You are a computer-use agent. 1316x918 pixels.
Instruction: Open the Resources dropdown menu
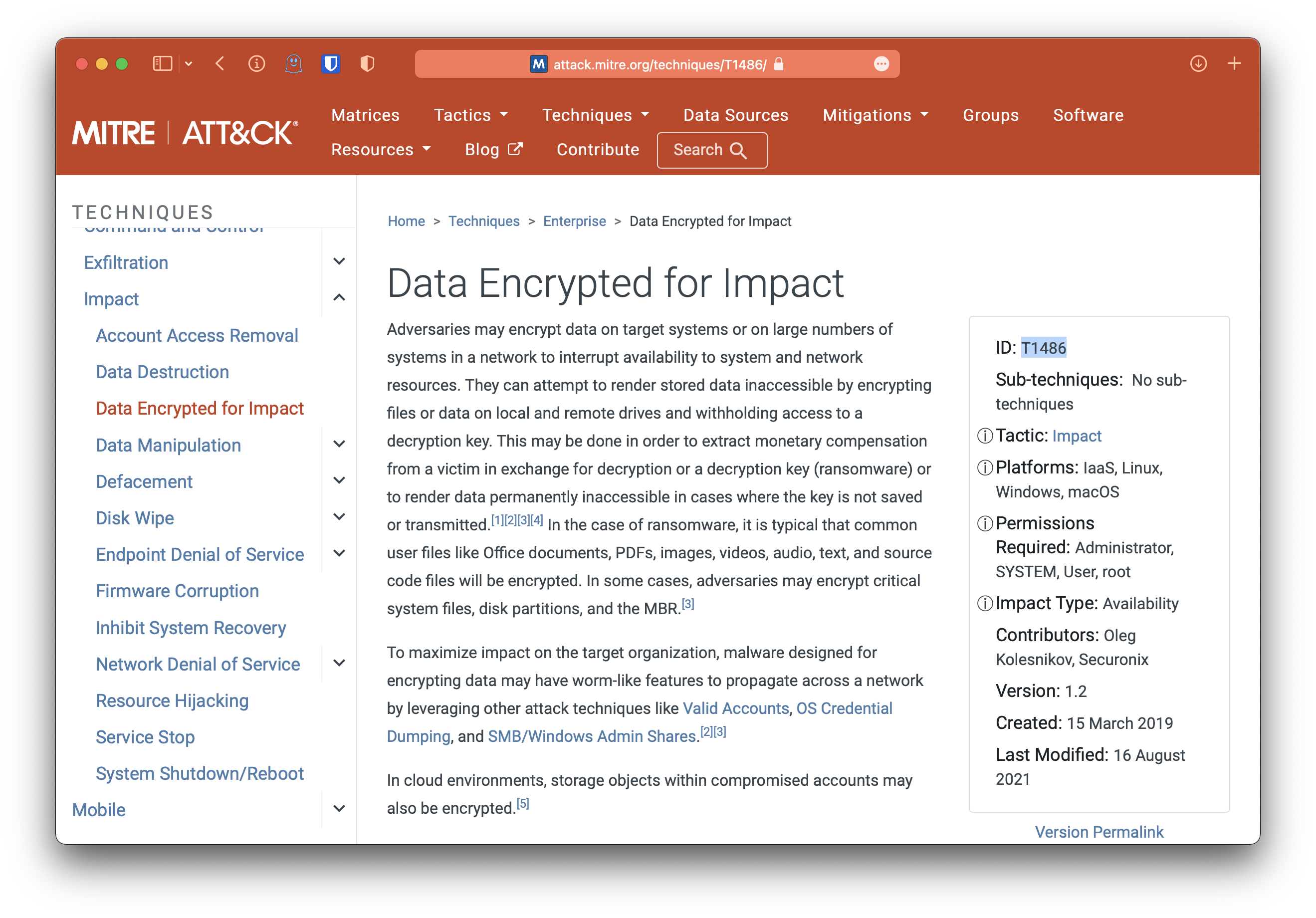[381, 150]
